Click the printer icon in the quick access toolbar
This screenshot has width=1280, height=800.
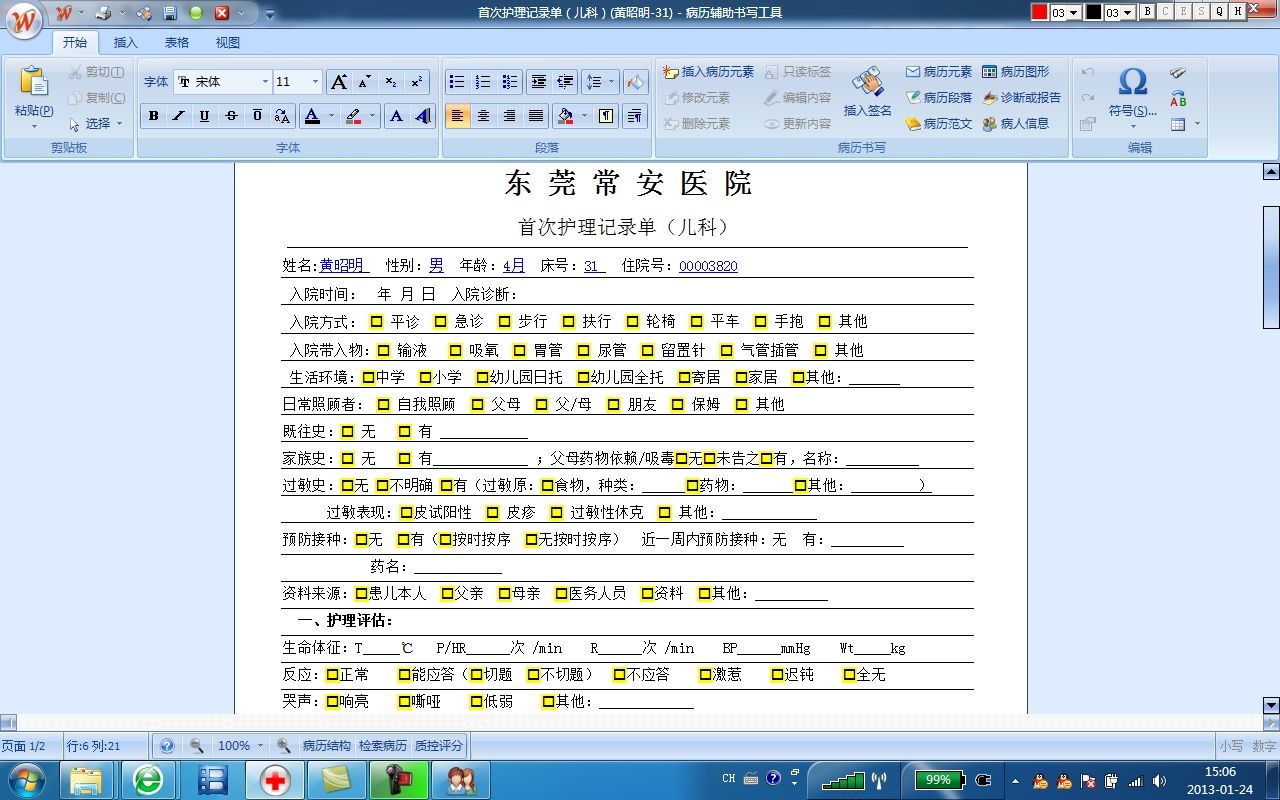(103, 13)
